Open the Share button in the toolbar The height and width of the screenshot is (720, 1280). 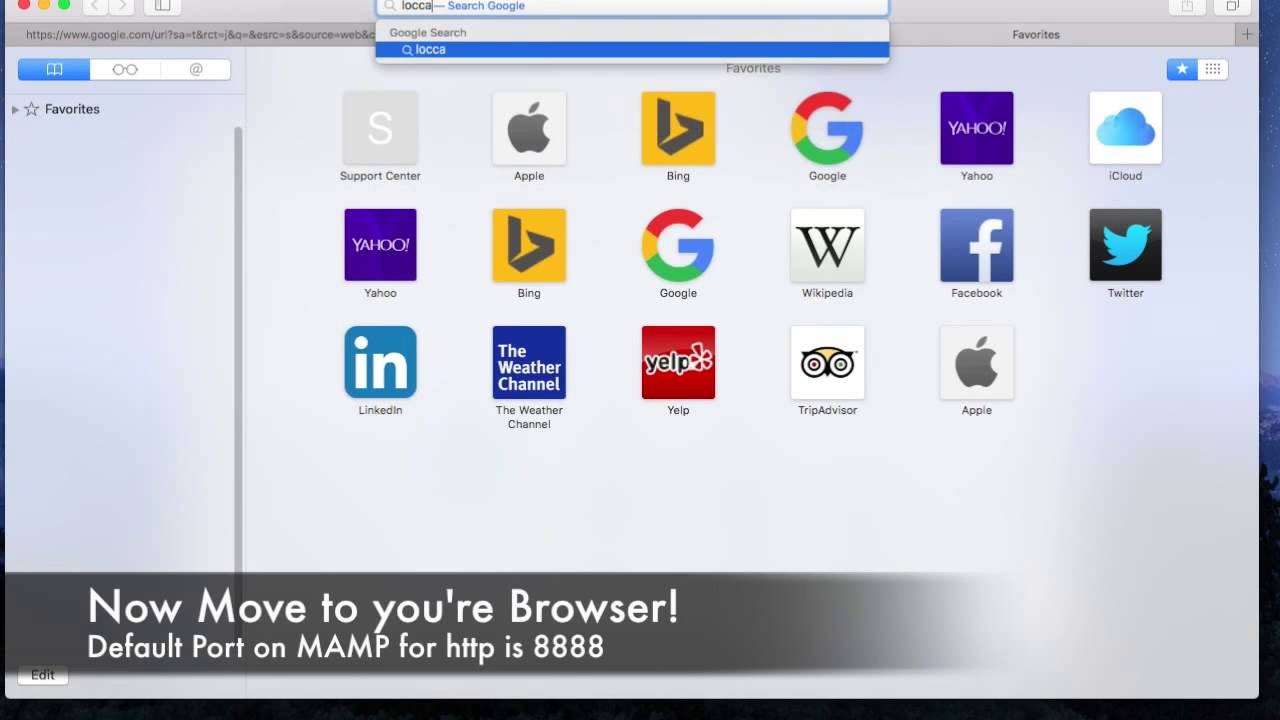point(1187,6)
